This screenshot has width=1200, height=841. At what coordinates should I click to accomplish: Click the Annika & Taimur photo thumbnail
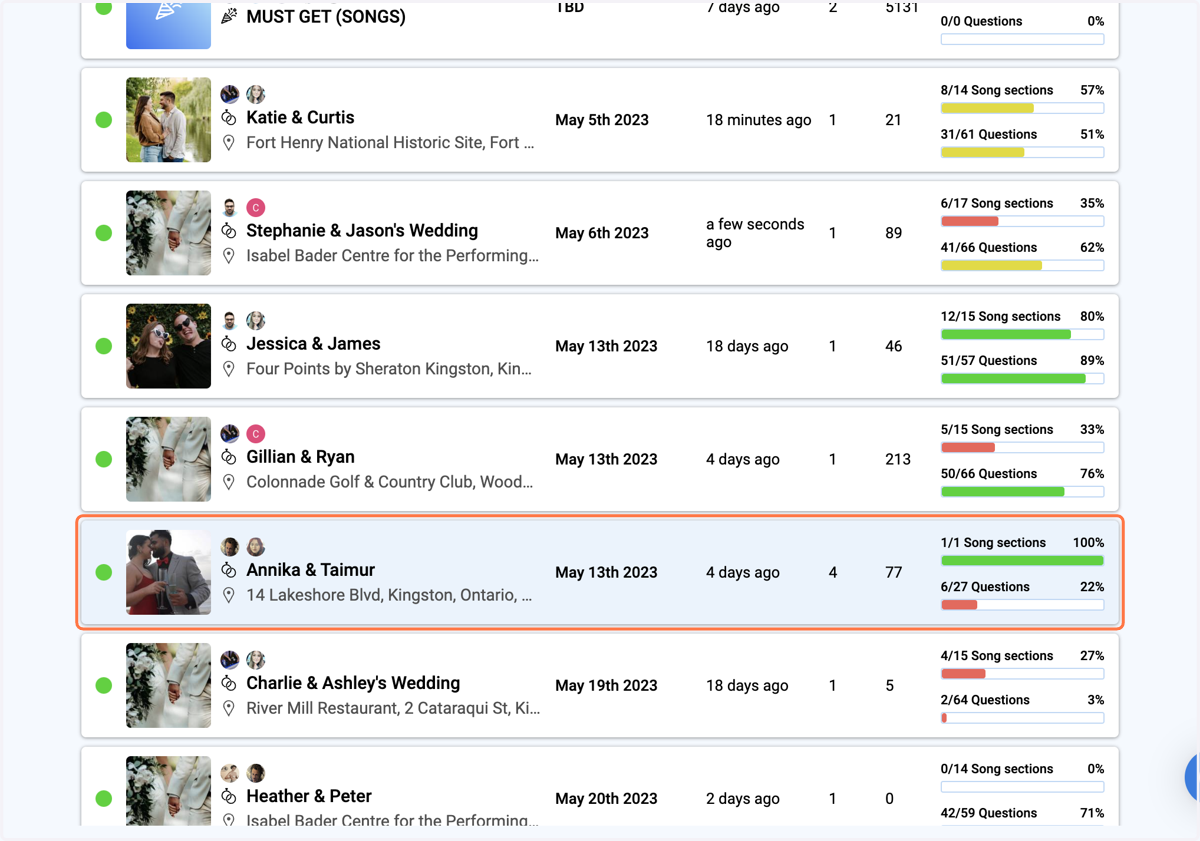(x=168, y=572)
